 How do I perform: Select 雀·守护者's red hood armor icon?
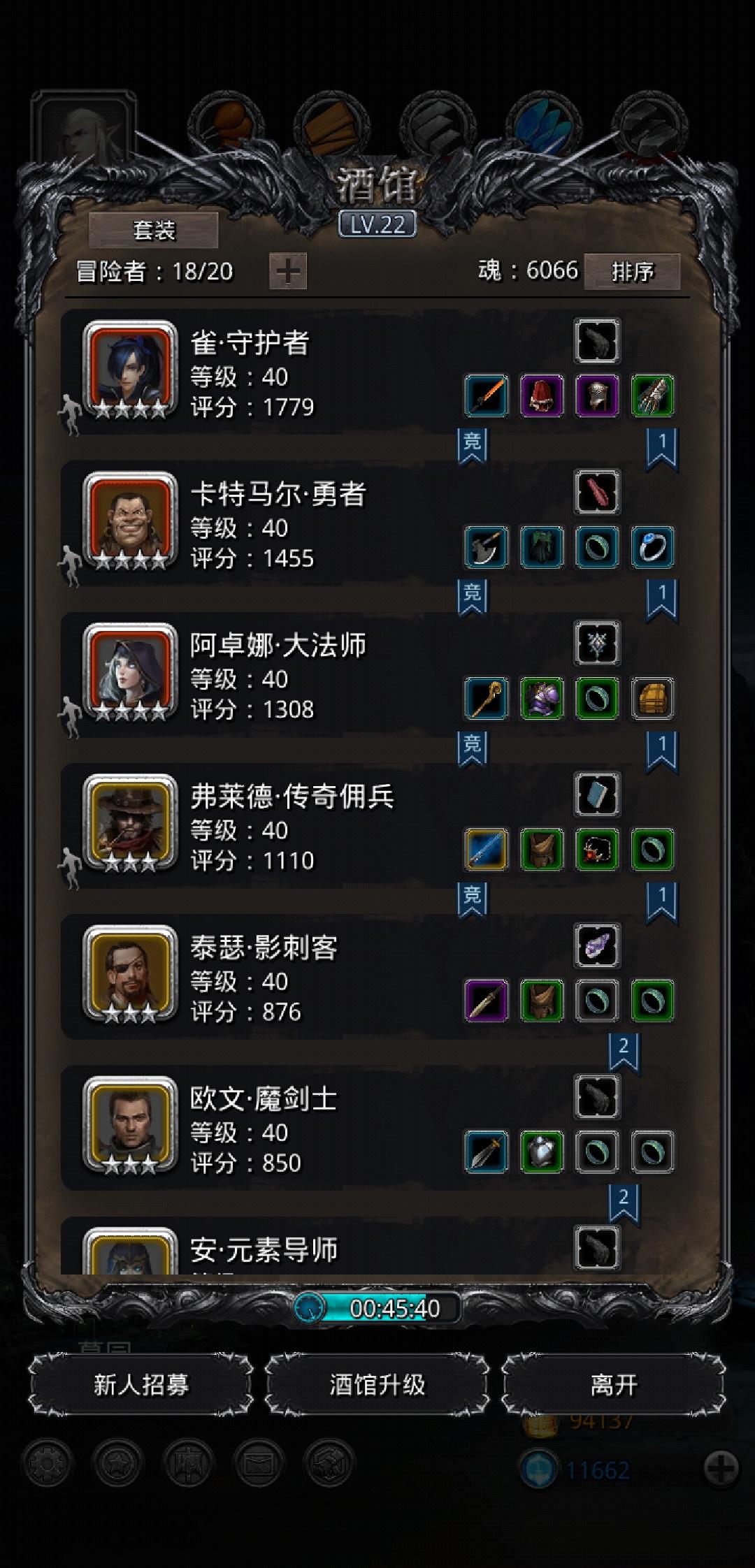click(542, 395)
